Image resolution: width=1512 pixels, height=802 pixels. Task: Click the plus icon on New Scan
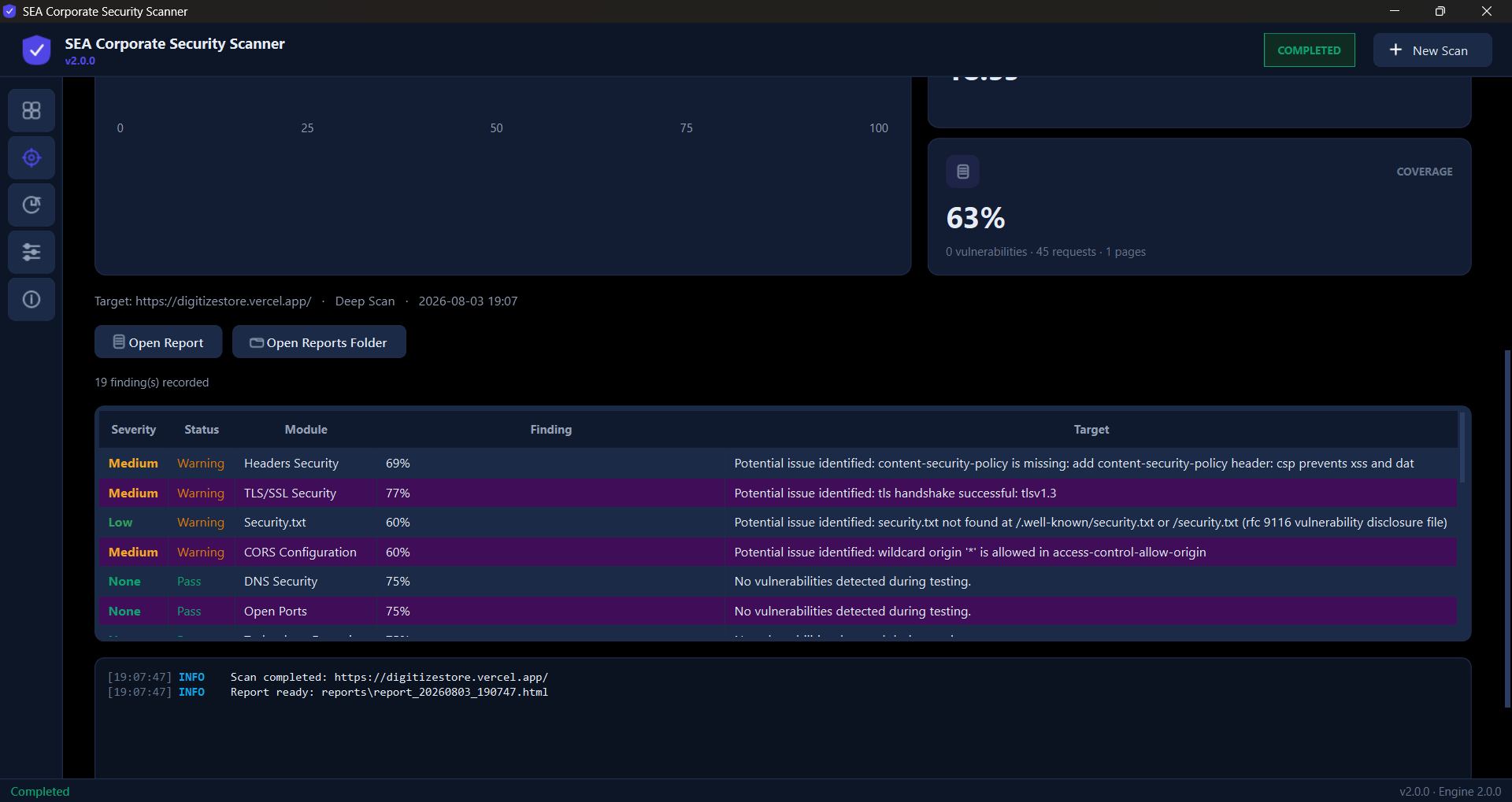point(1395,50)
